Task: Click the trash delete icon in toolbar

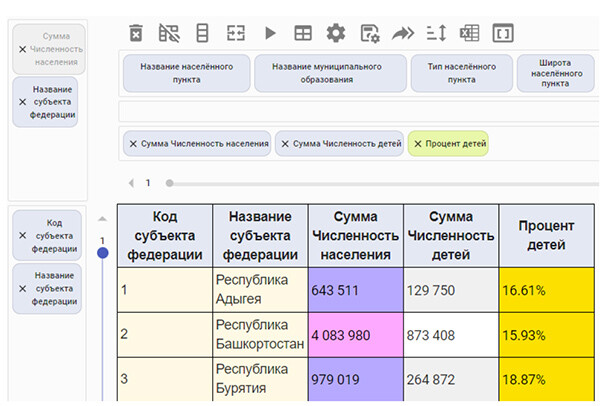Action: (x=137, y=33)
